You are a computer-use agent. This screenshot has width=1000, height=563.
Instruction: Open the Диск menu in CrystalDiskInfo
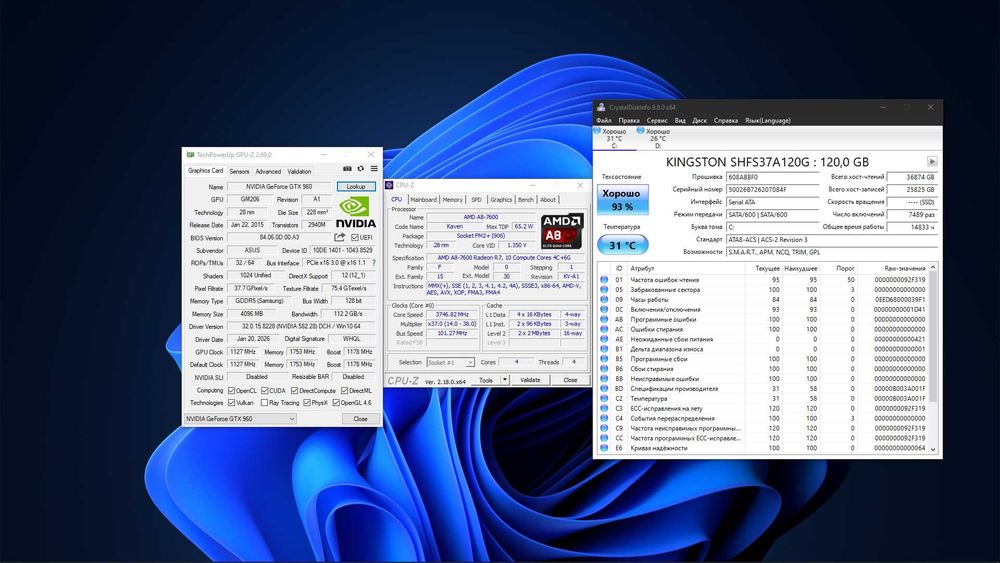coord(699,121)
